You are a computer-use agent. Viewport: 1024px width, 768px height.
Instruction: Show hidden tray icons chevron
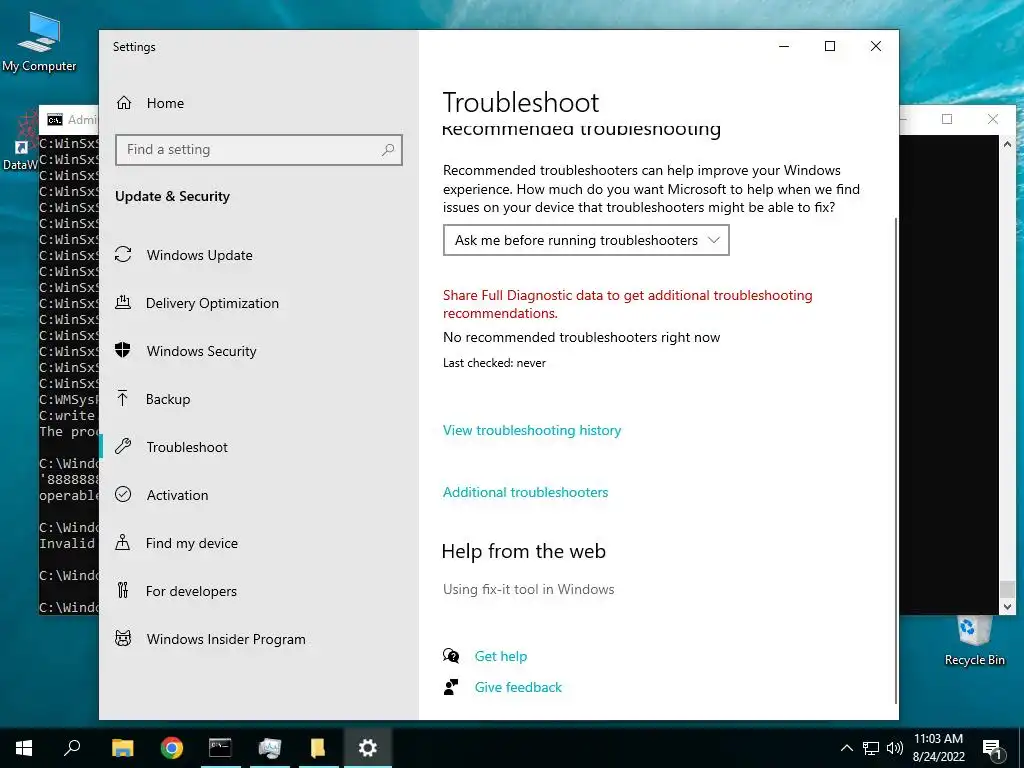(x=846, y=748)
